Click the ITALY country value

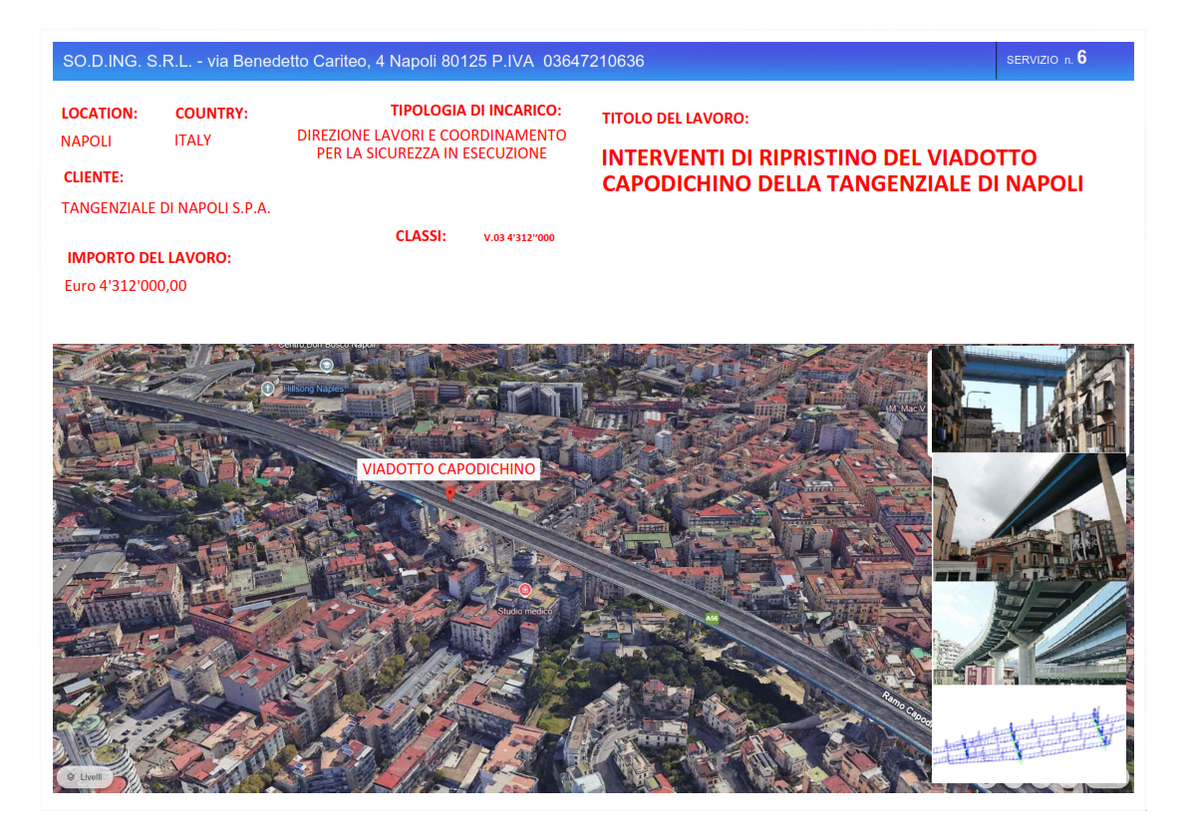193,141
